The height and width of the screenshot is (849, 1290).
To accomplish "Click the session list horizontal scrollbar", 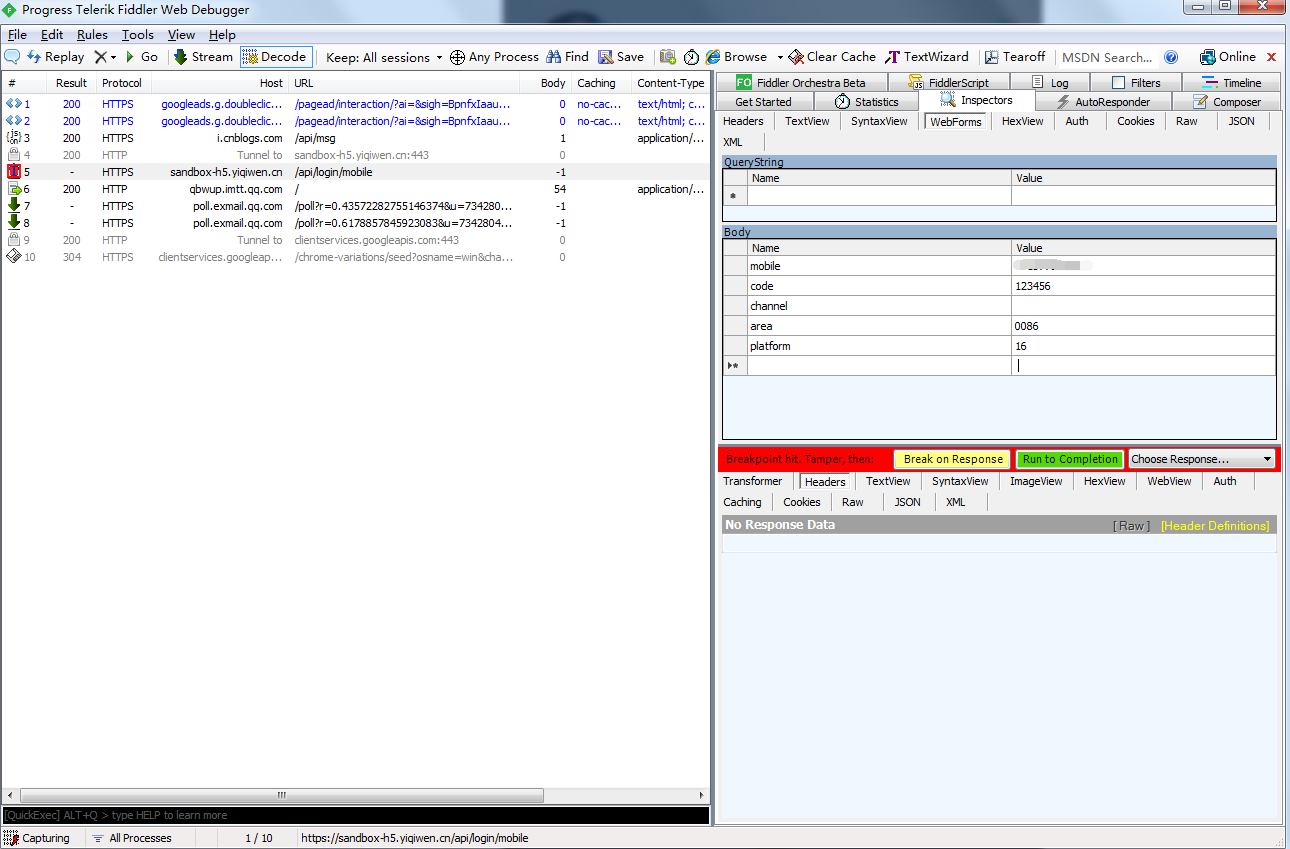I will click(282, 796).
